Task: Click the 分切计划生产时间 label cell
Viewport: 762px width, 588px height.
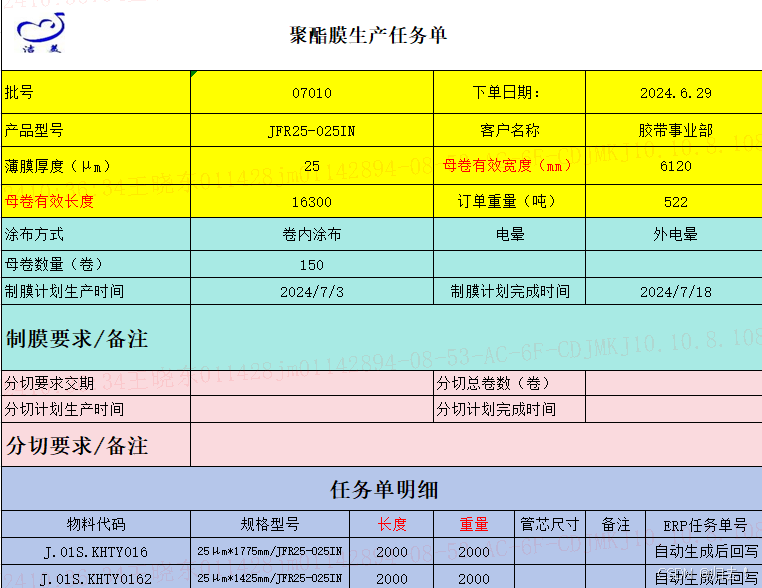Action: coord(96,409)
